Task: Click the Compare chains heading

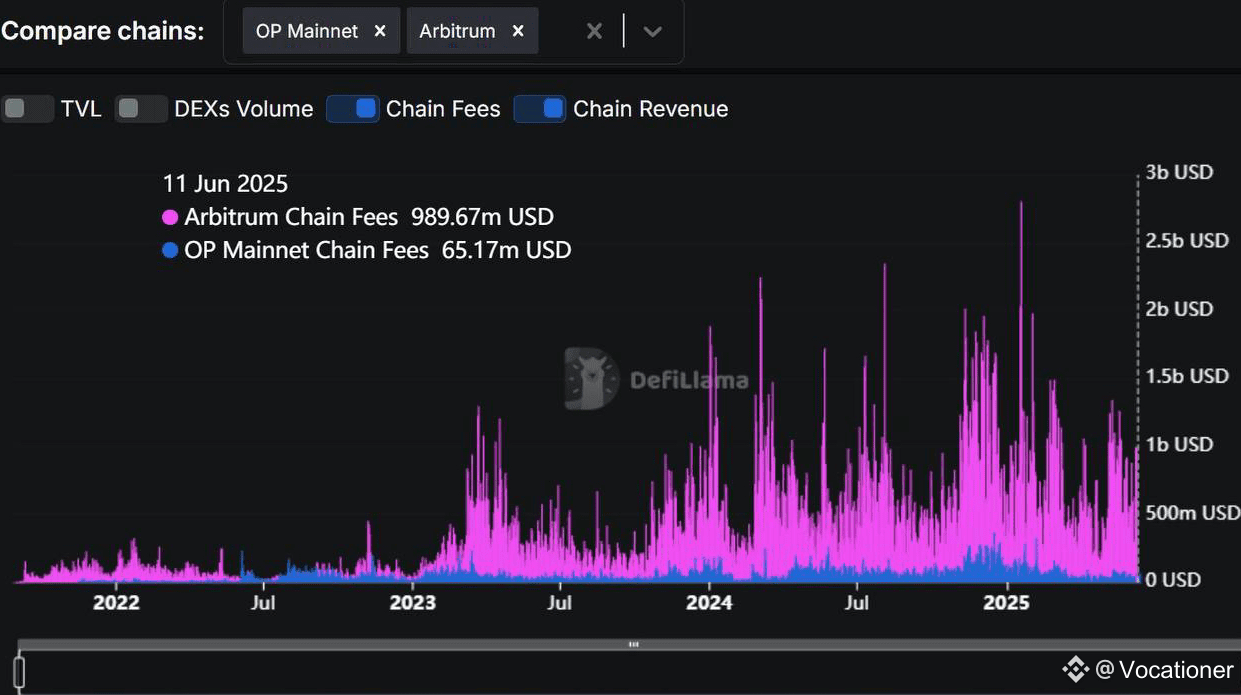Action: tap(103, 30)
